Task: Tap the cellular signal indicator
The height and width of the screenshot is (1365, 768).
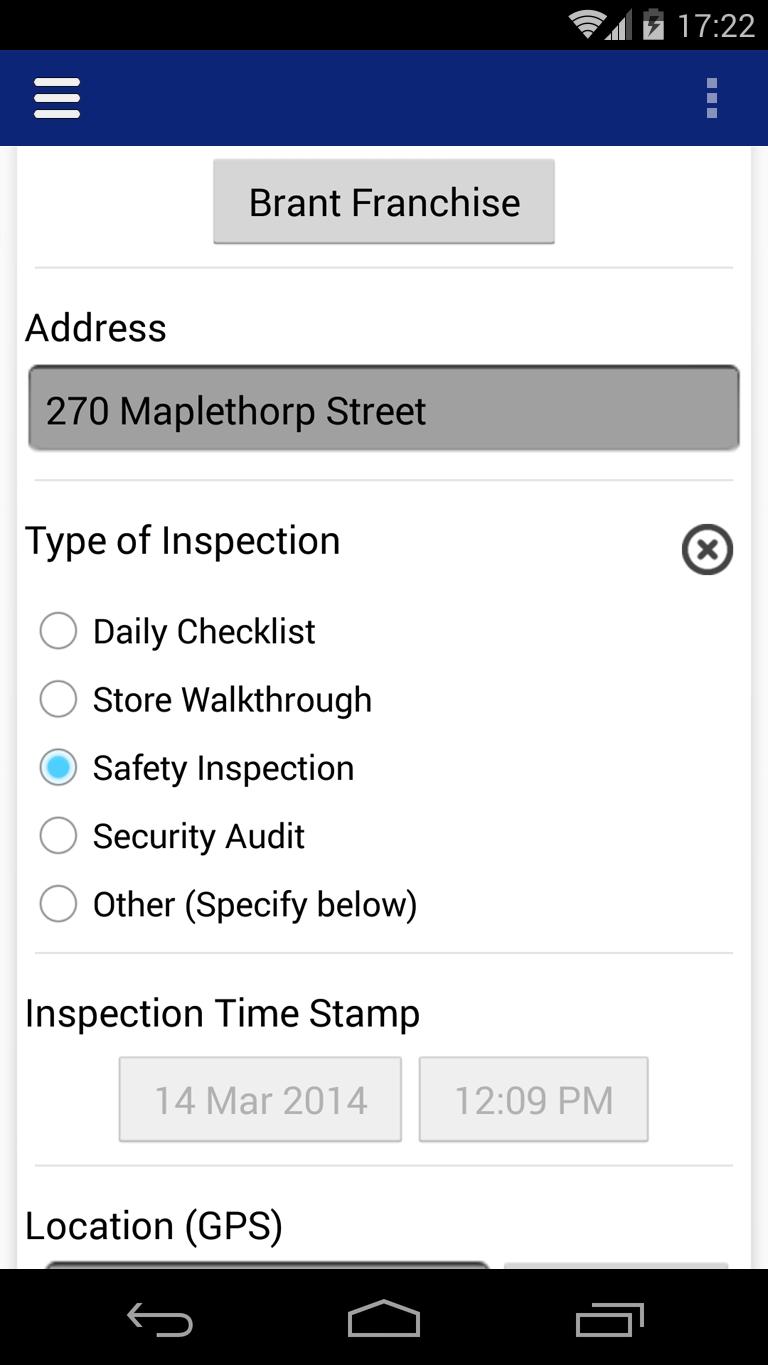Action: tap(619, 26)
